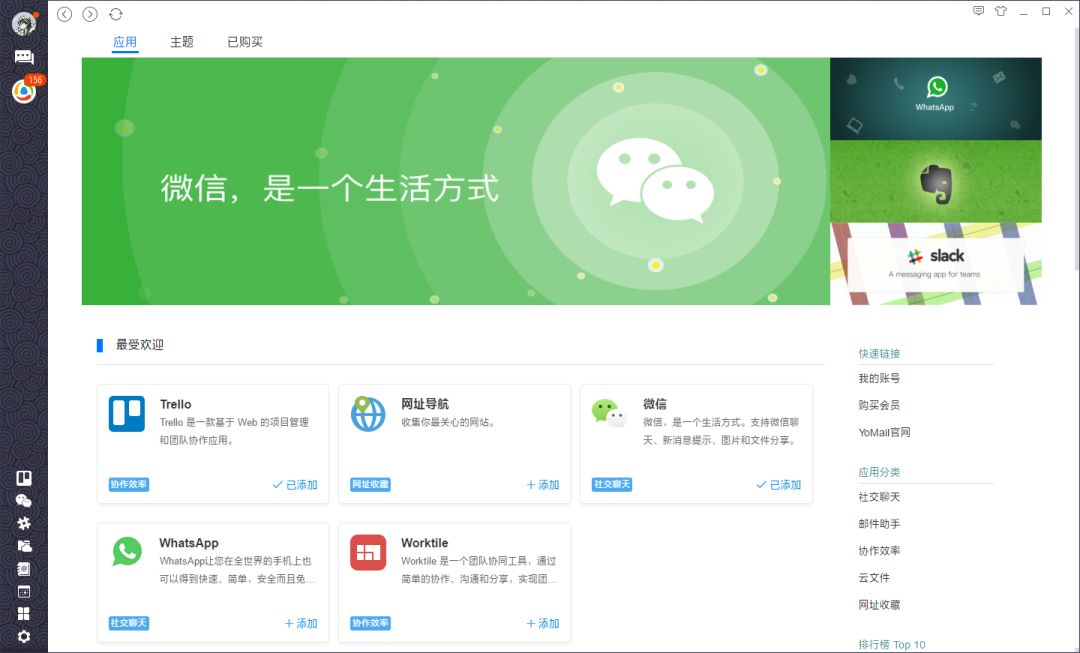
Task: Click the 网址导航 globe icon
Action: tap(368, 414)
